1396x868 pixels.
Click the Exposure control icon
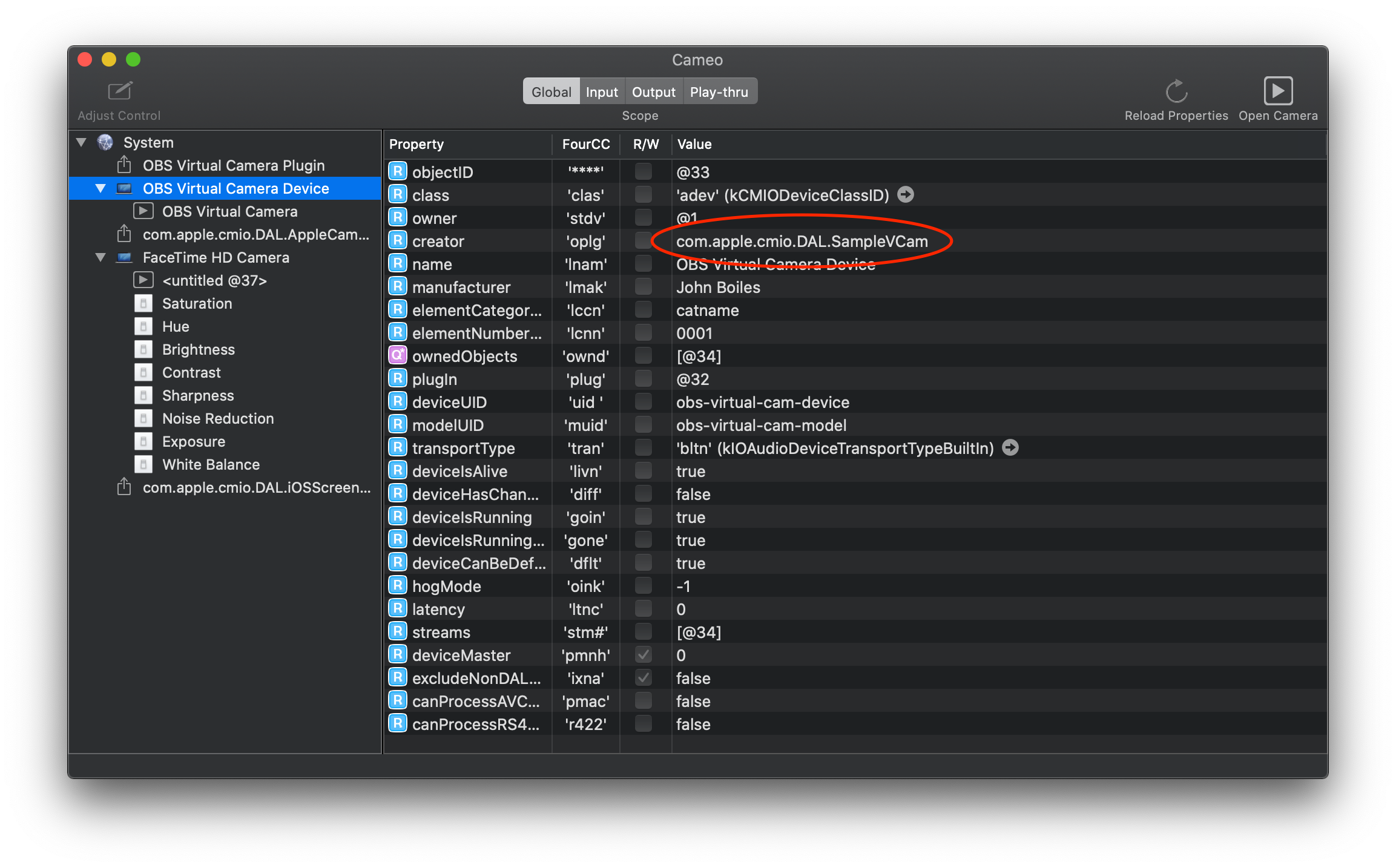[143, 441]
